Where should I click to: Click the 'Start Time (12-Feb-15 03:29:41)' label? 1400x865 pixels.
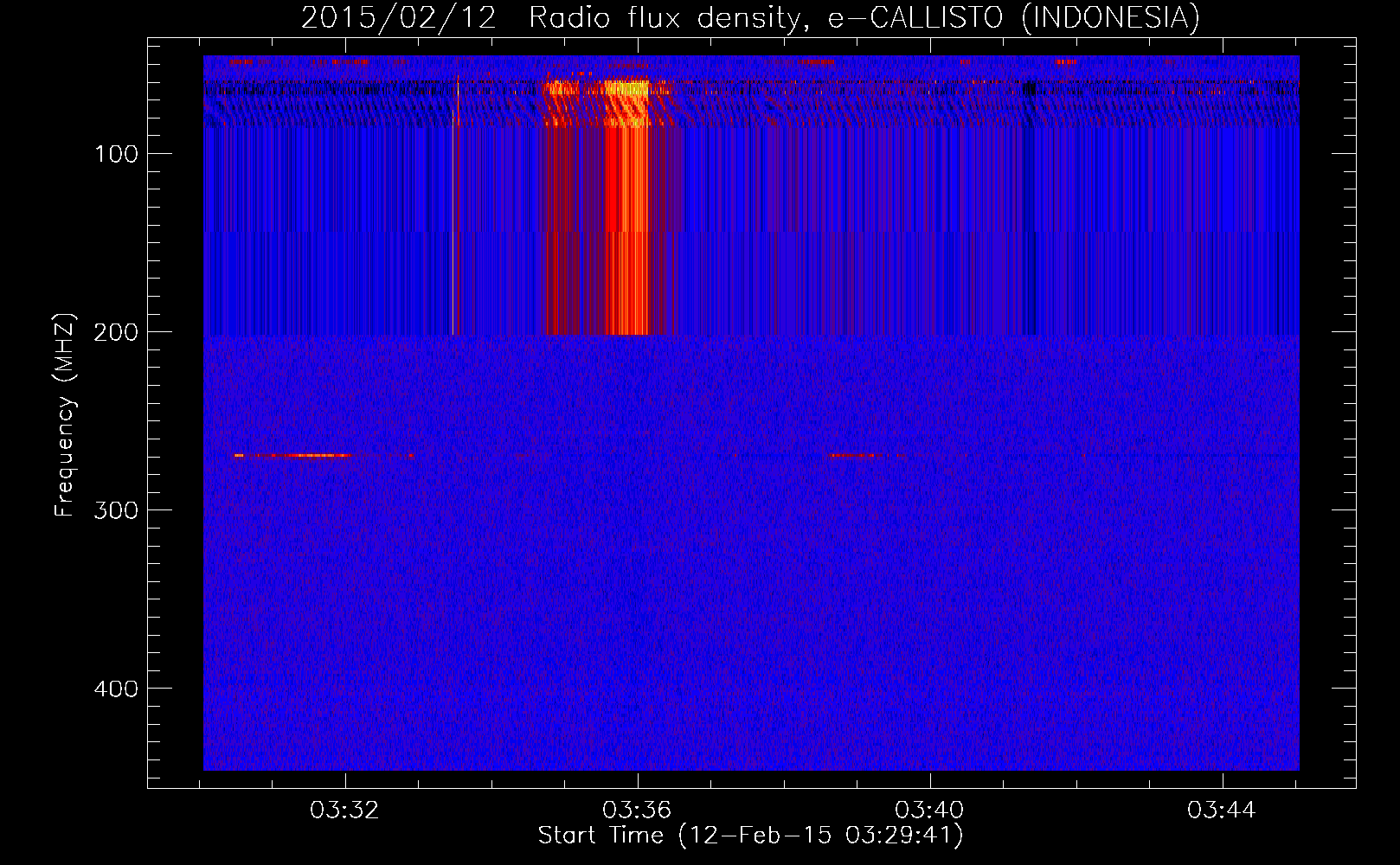coord(750,836)
